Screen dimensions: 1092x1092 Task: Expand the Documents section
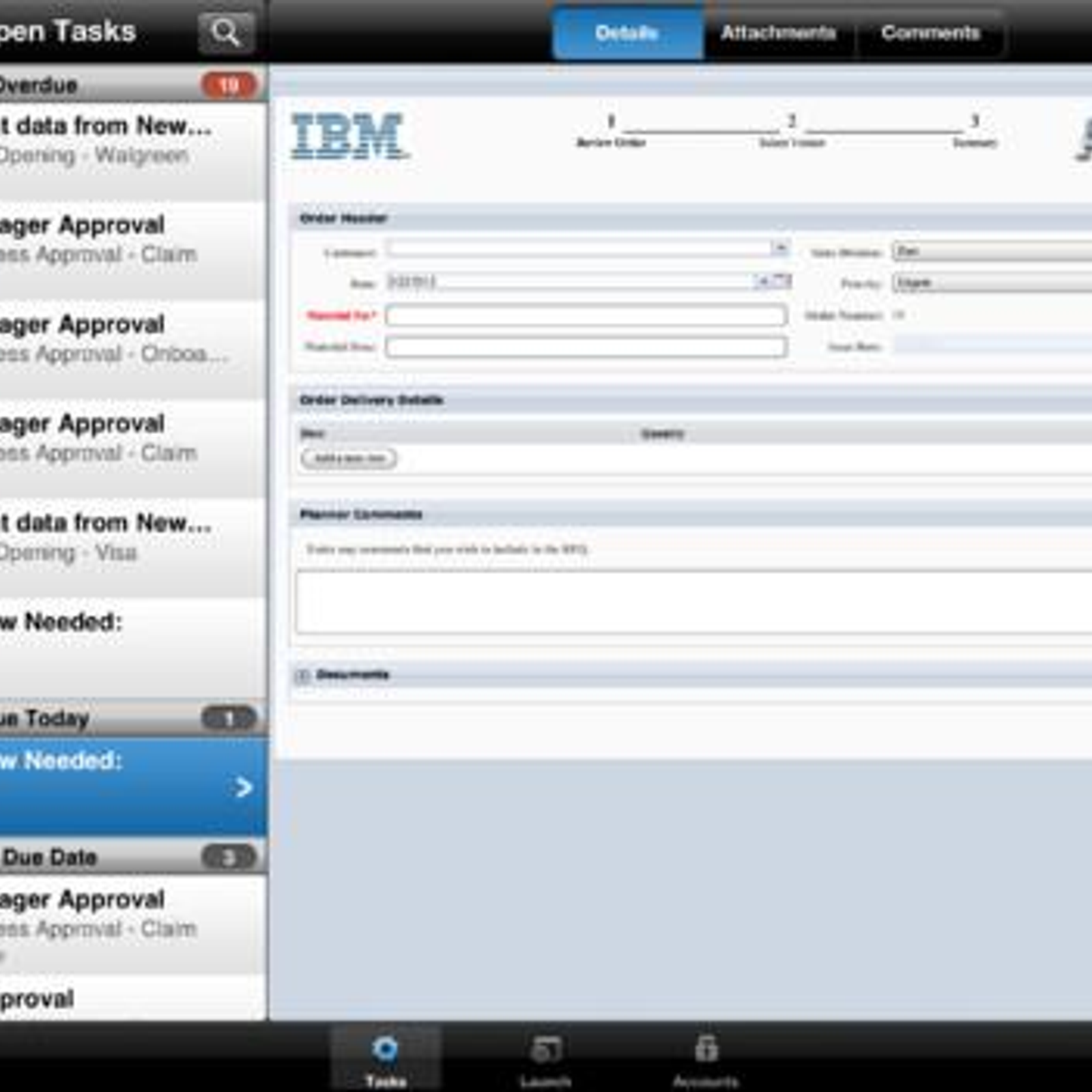(x=302, y=675)
